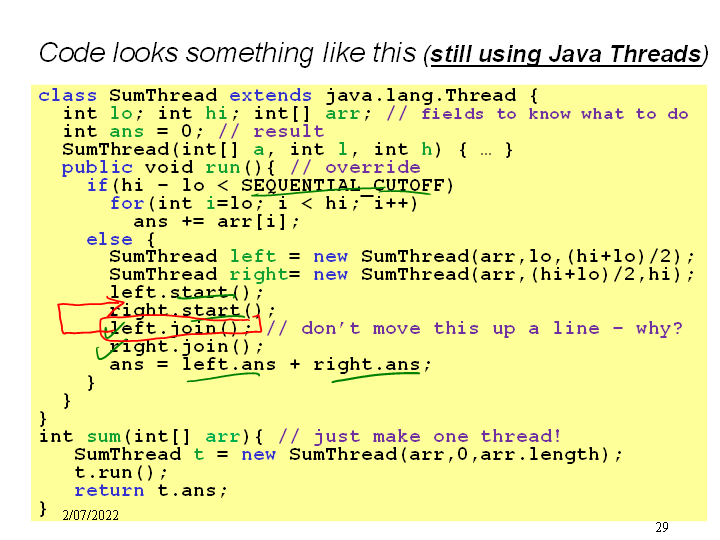Screen dimensions: 720x540
Task: Click the 'right.join();' line
Action: pos(187,347)
